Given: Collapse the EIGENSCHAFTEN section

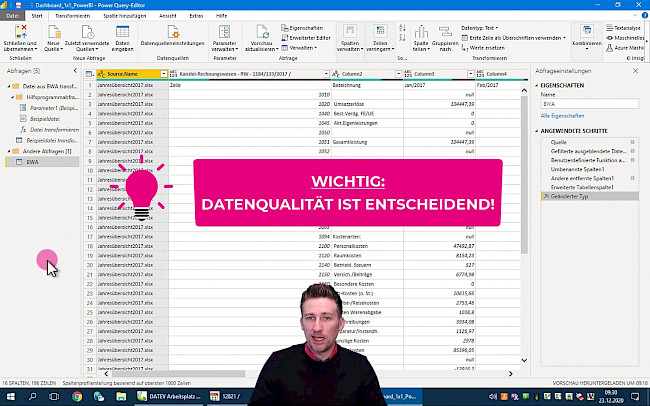Looking at the screenshot, I should [x=537, y=85].
